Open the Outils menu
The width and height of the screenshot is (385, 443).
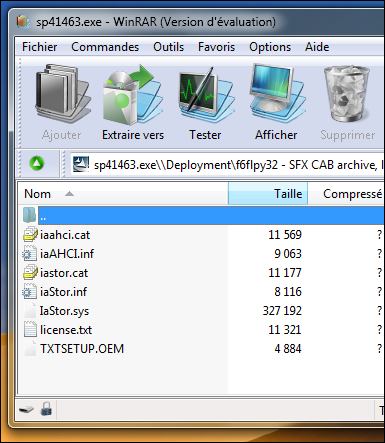168,47
